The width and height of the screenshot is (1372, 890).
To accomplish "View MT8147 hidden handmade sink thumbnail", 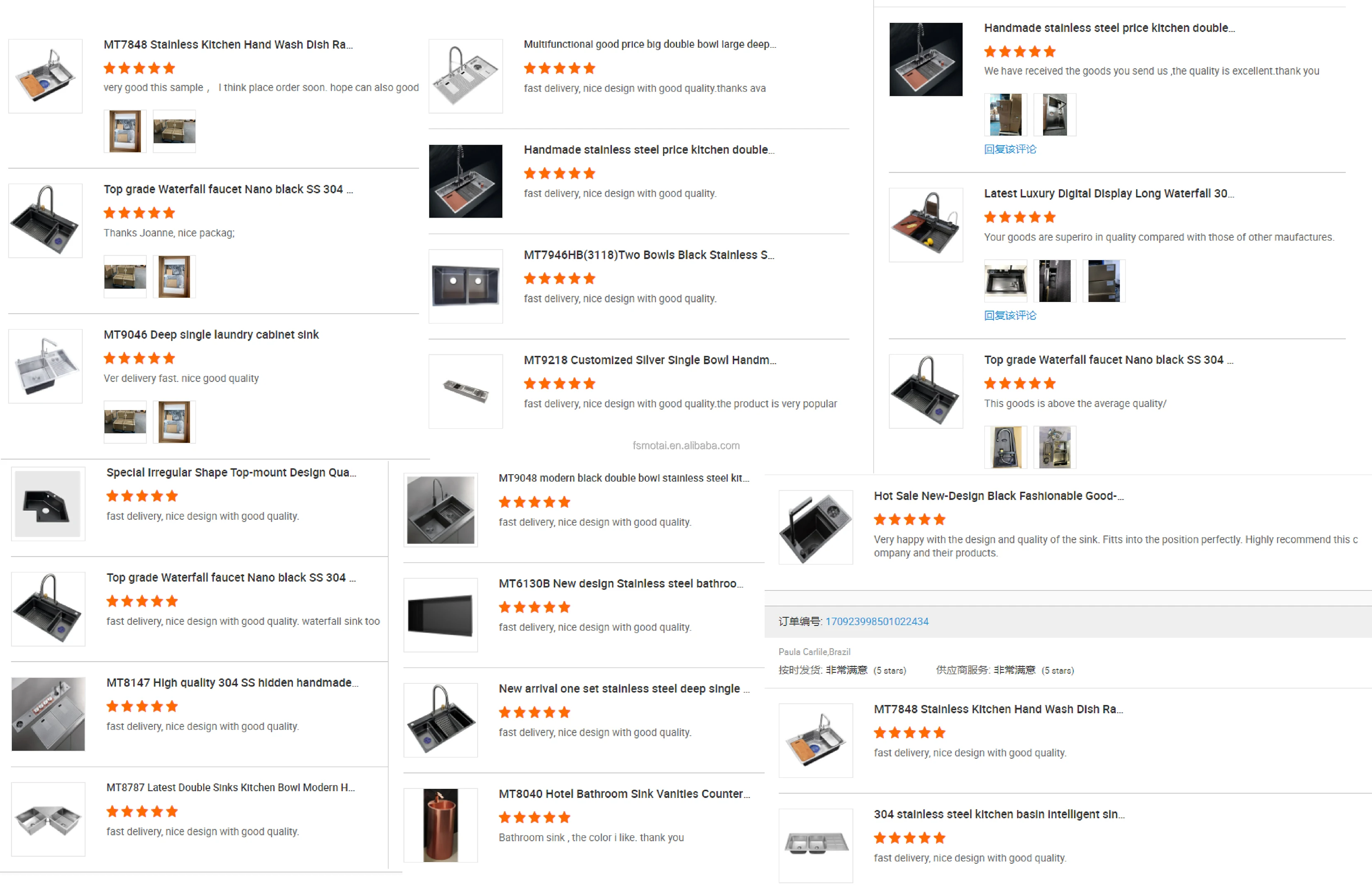I will [48, 714].
